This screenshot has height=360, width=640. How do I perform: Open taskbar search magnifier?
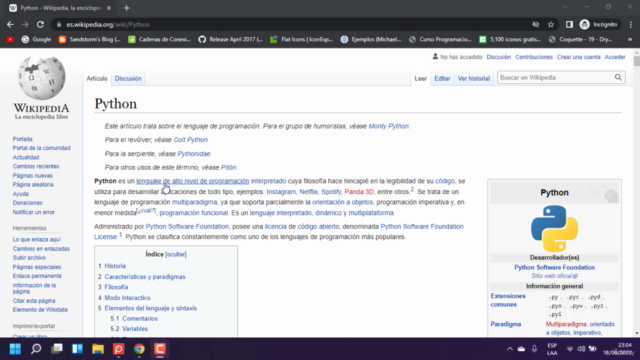click(x=36, y=349)
